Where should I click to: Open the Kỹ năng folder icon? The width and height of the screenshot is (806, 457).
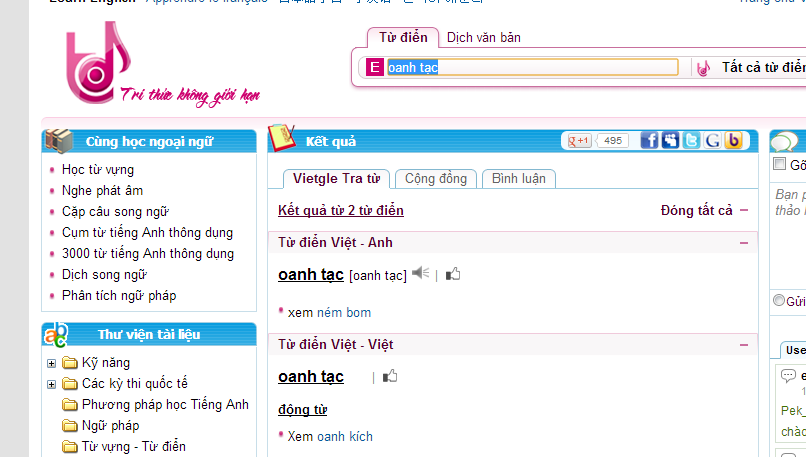69,363
